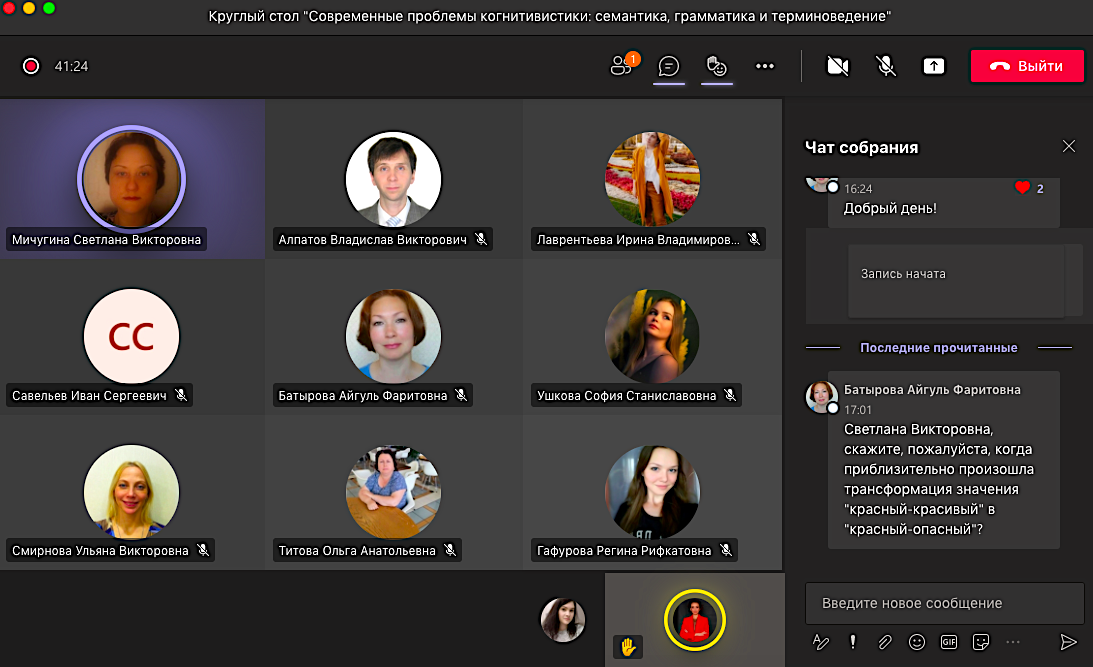This screenshot has width=1093, height=667.
Task: Click the Введите новое сообщение input field
Action: pos(944,603)
